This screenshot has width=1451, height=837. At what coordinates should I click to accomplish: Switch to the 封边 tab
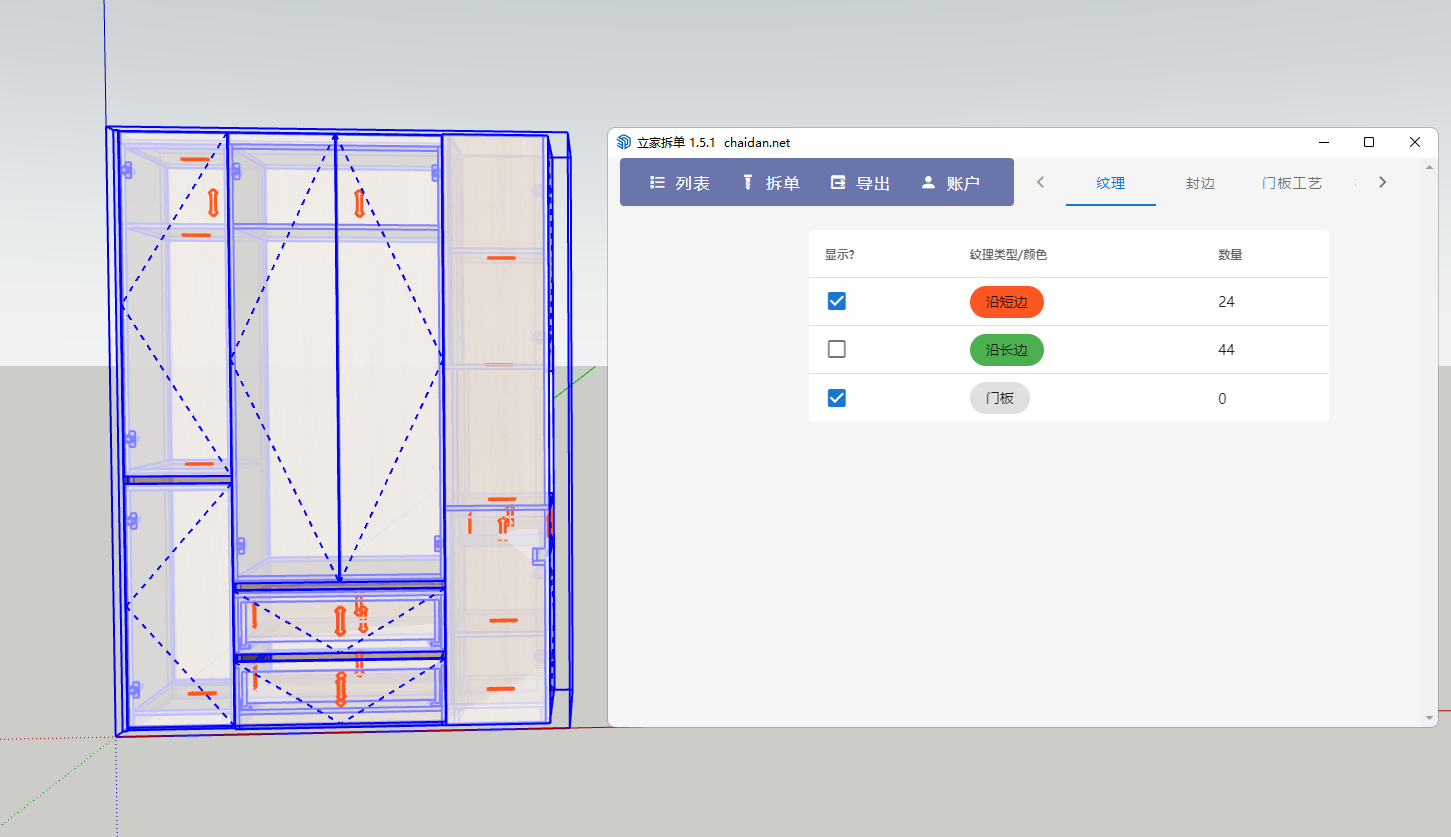point(1200,183)
